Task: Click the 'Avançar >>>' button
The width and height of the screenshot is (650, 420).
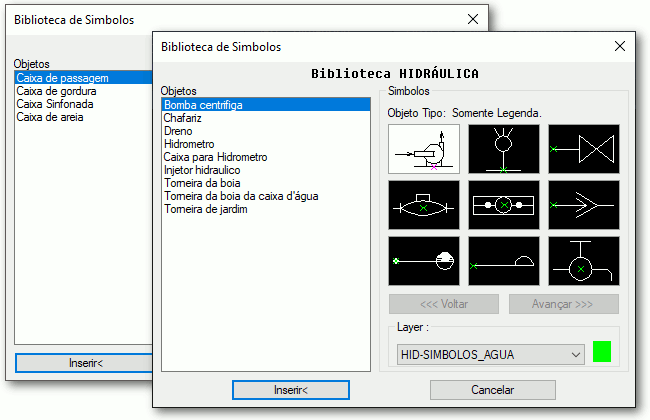Action: (x=563, y=304)
